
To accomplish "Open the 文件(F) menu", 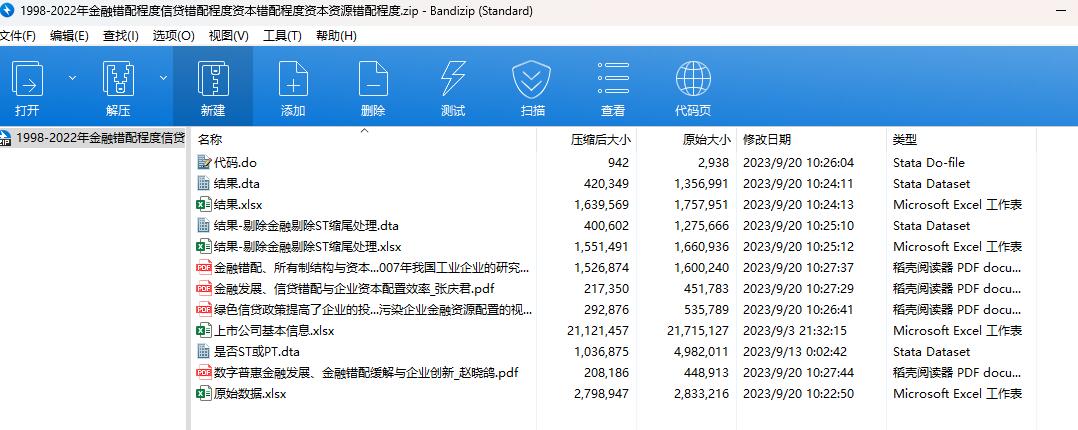I will pos(18,36).
